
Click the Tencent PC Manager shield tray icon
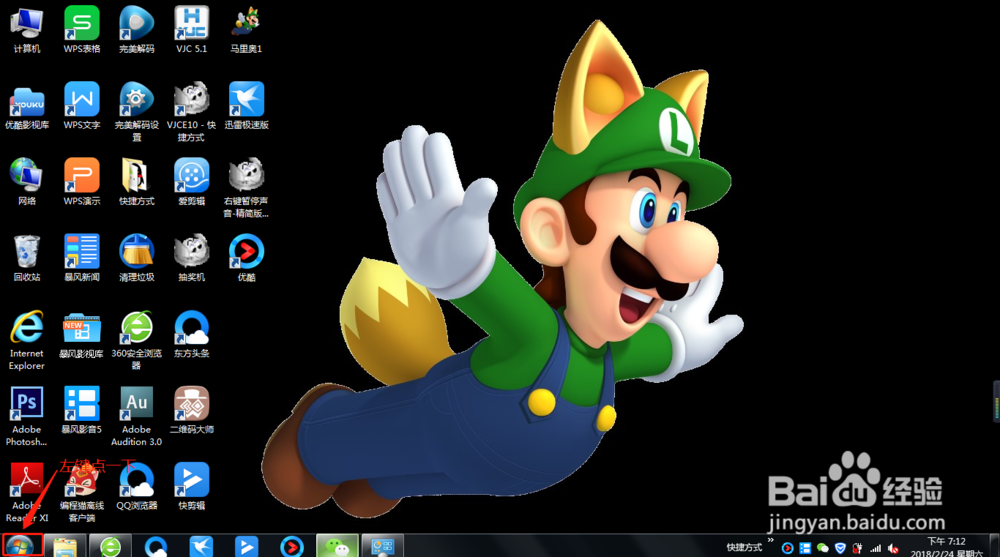[841, 548]
